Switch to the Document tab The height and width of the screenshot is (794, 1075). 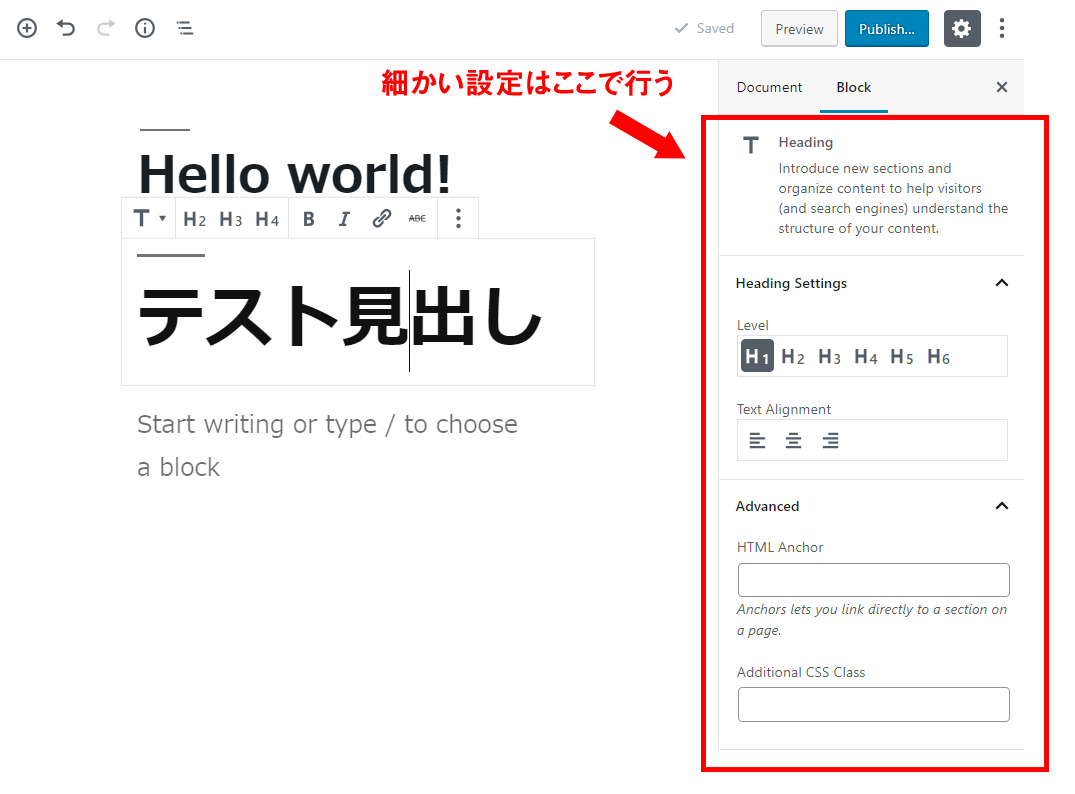point(769,87)
